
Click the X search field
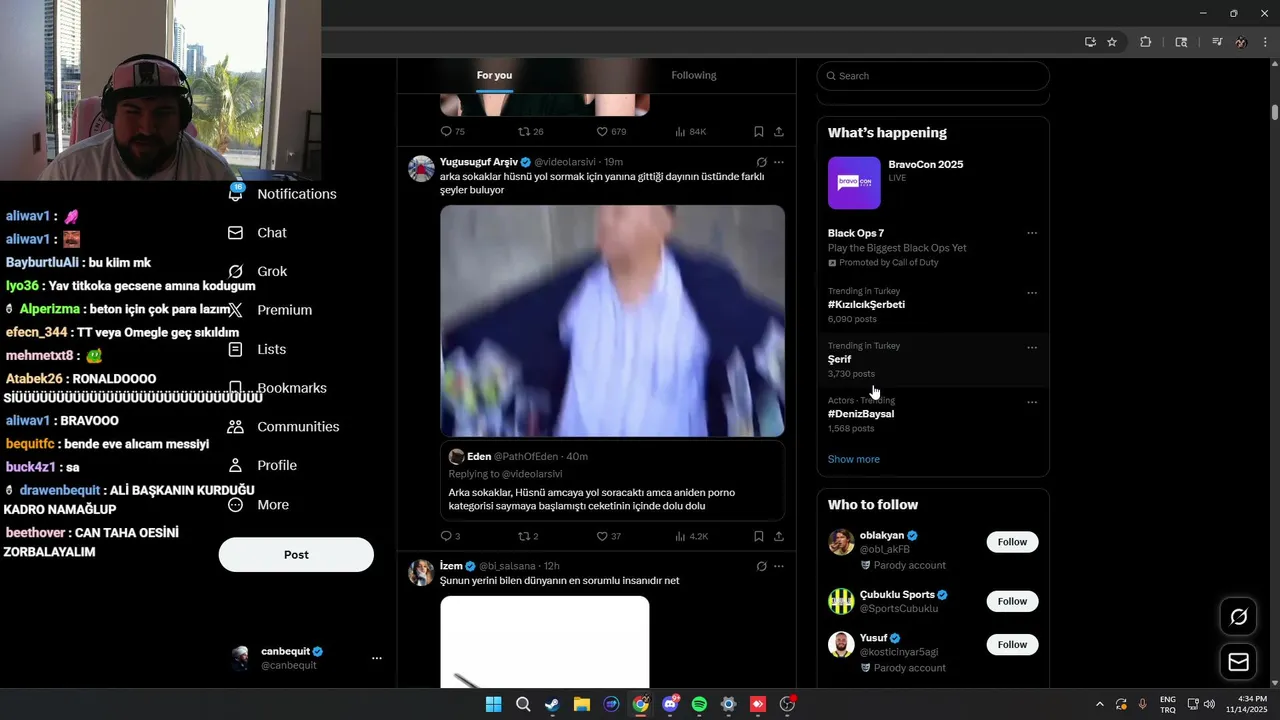pyautogui.click(x=933, y=76)
